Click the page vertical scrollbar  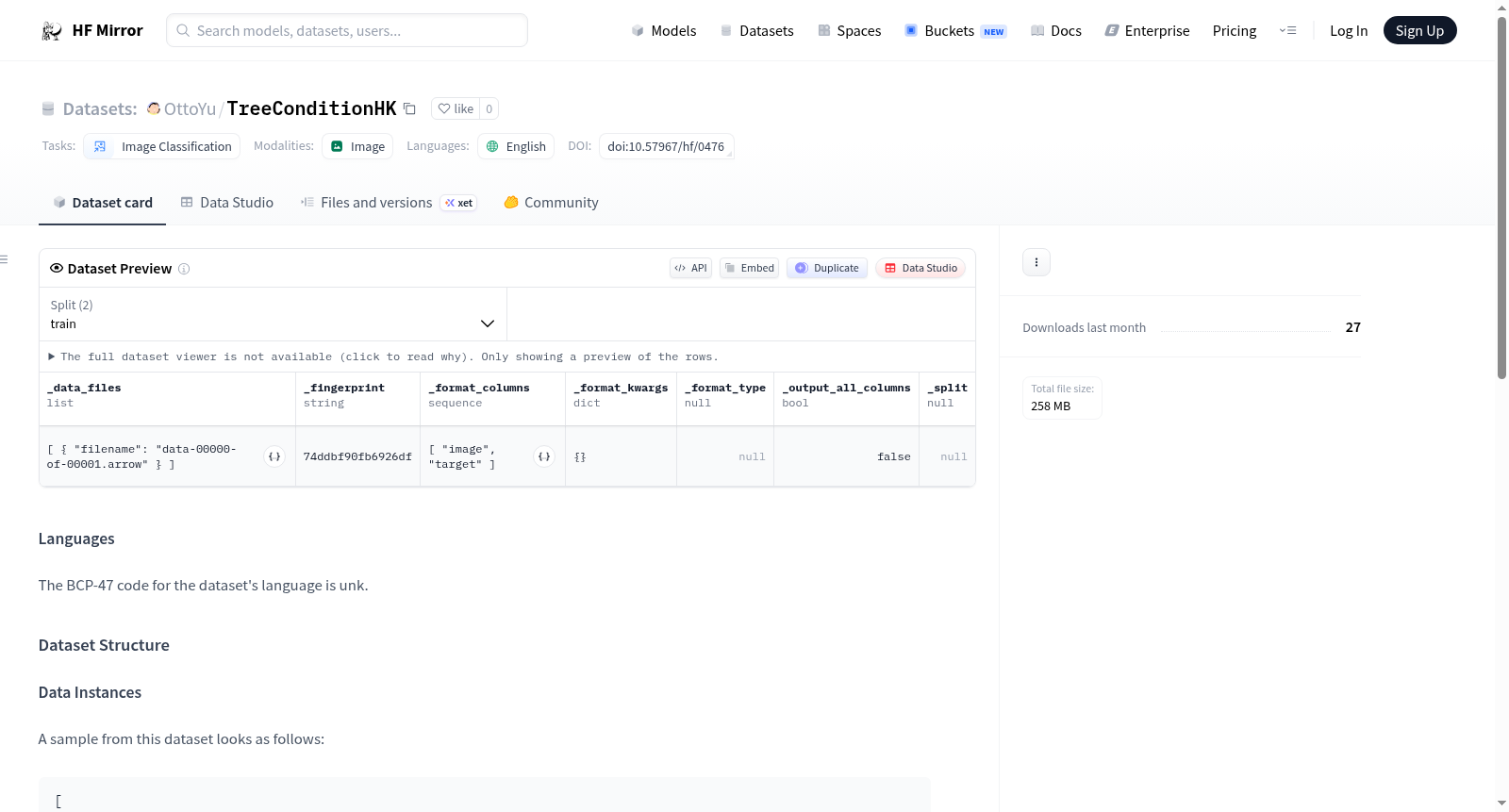point(1501,198)
